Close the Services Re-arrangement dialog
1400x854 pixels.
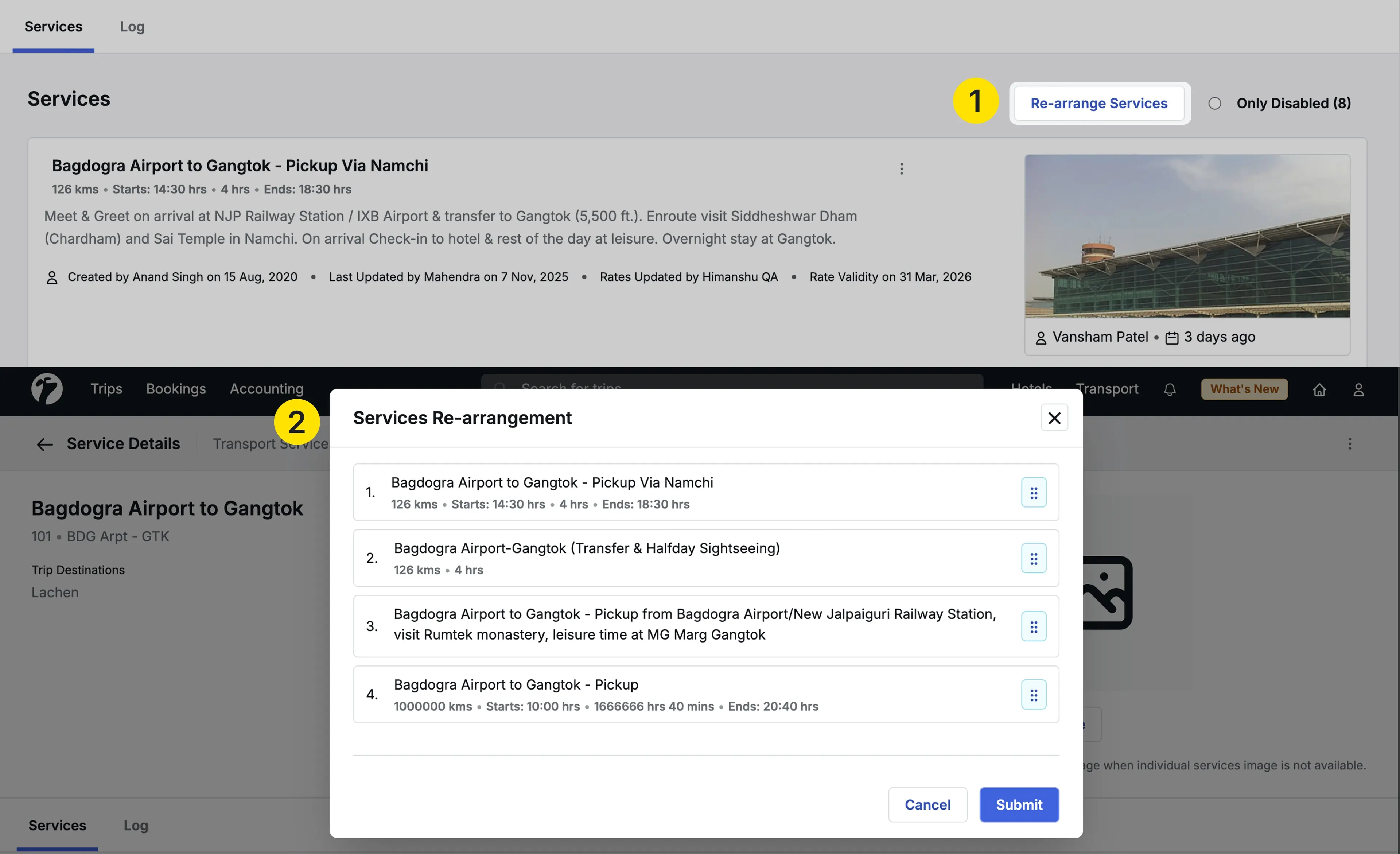click(1054, 418)
